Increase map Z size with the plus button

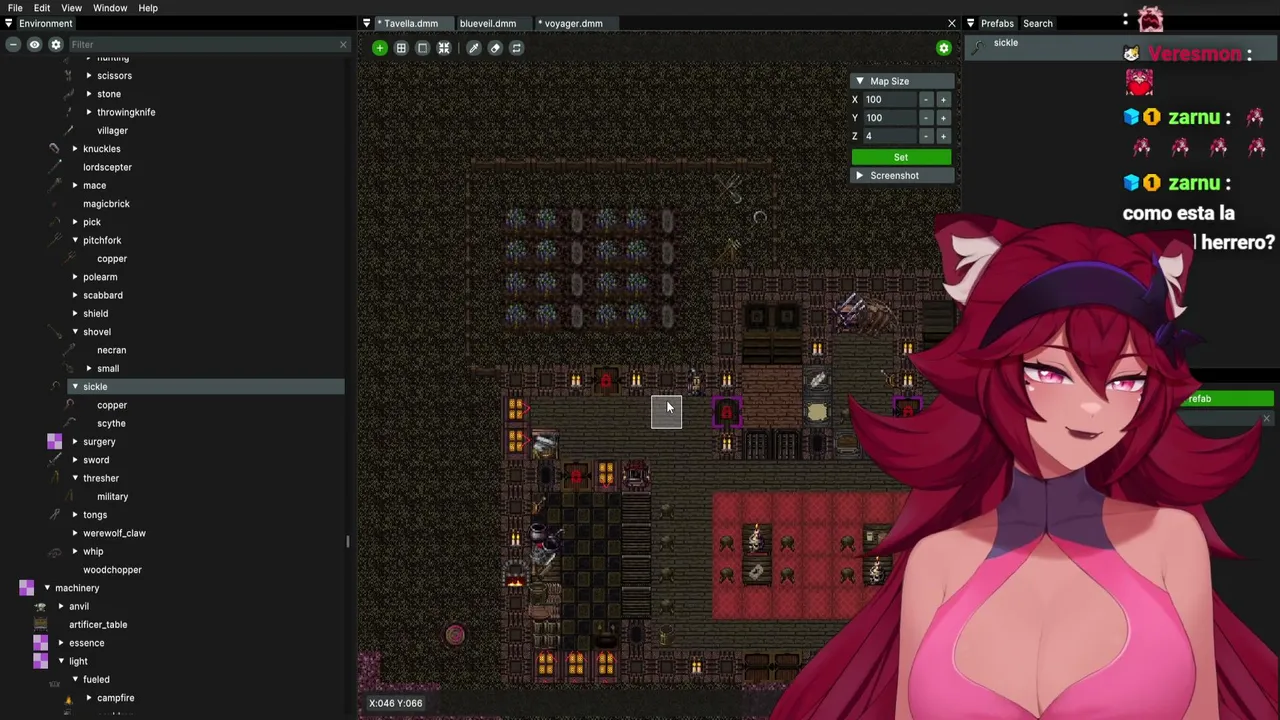(x=943, y=136)
